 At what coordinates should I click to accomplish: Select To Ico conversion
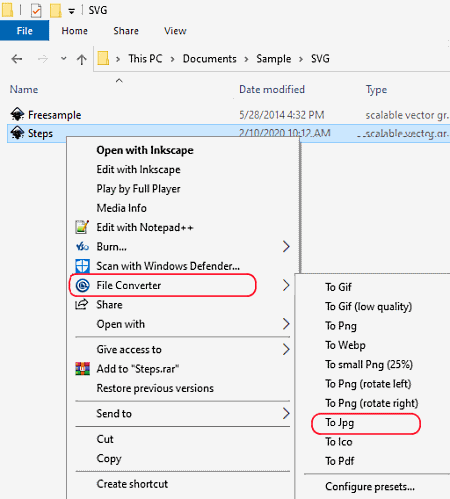click(339, 442)
